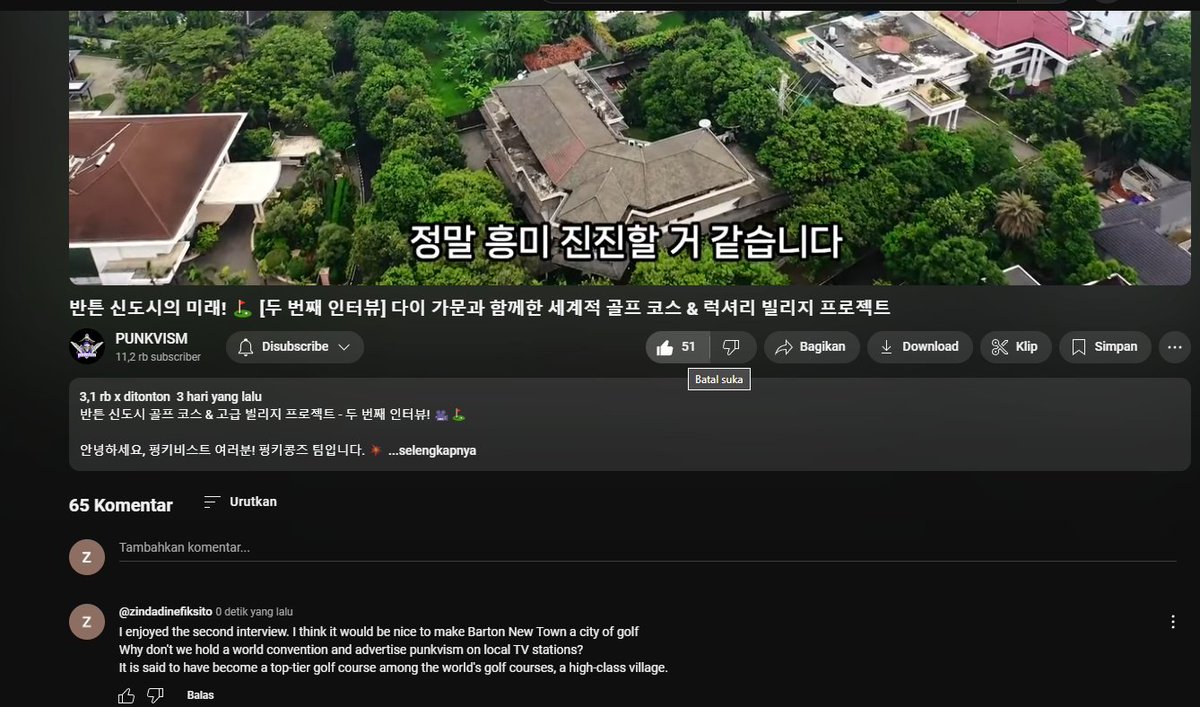
Task: Open the Urutkan sort comments menu
Action: click(x=240, y=502)
